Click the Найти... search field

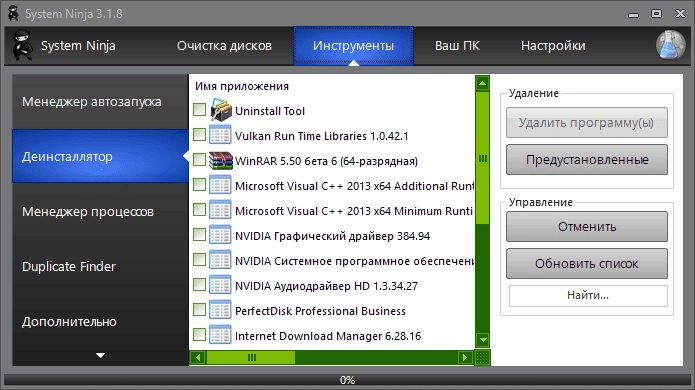(588, 296)
